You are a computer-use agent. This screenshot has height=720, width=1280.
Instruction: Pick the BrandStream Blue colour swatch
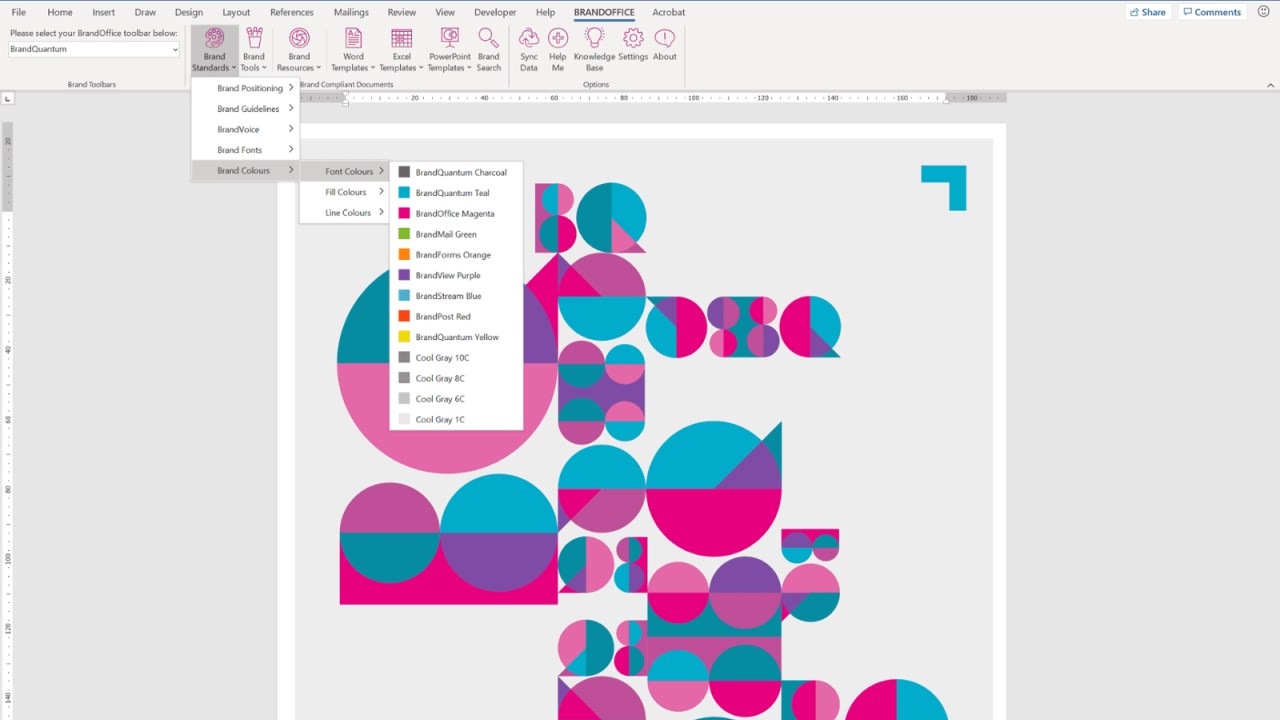pyautogui.click(x=404, y=296)
